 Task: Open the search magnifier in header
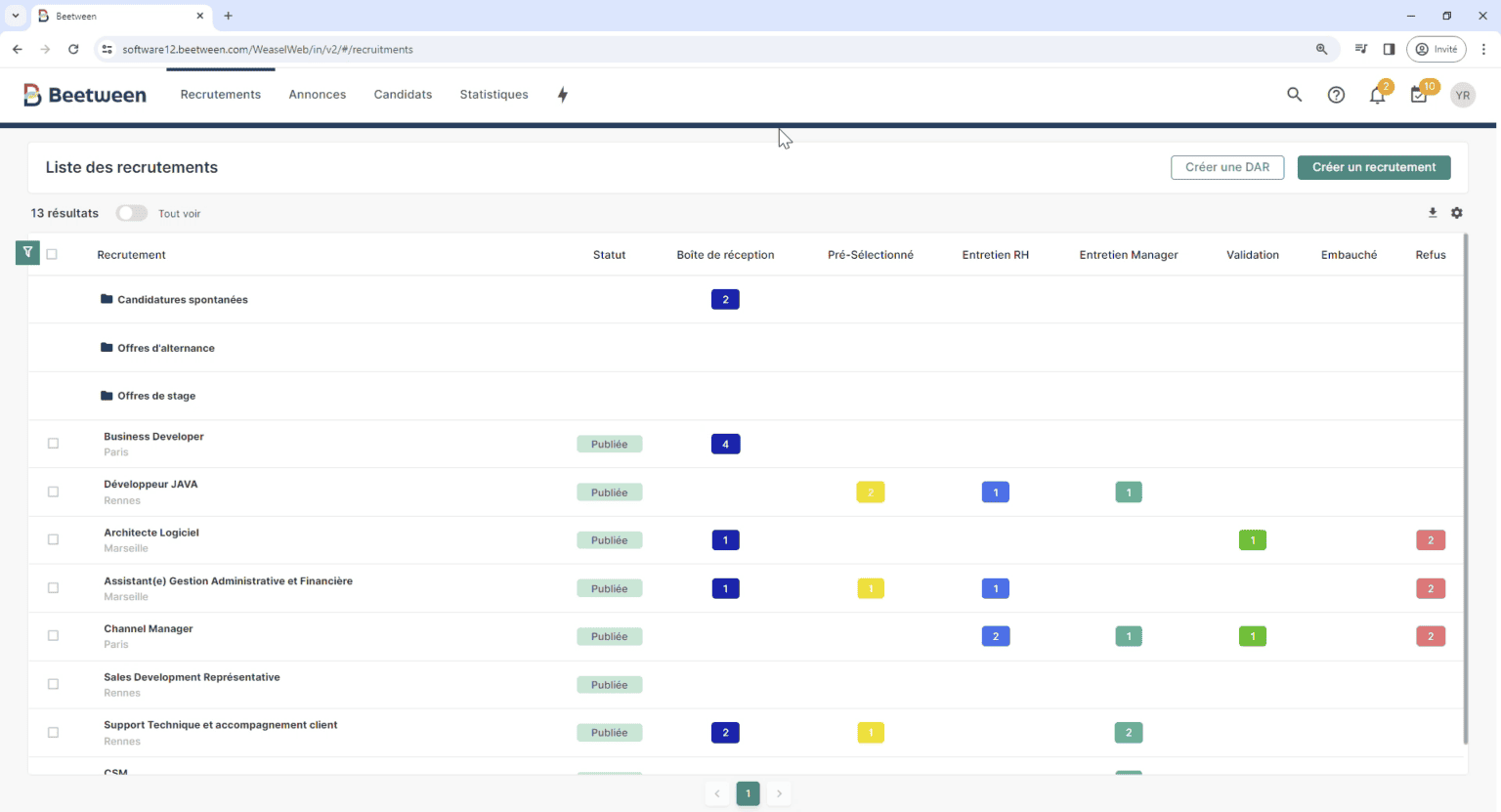click(1295, 95)
